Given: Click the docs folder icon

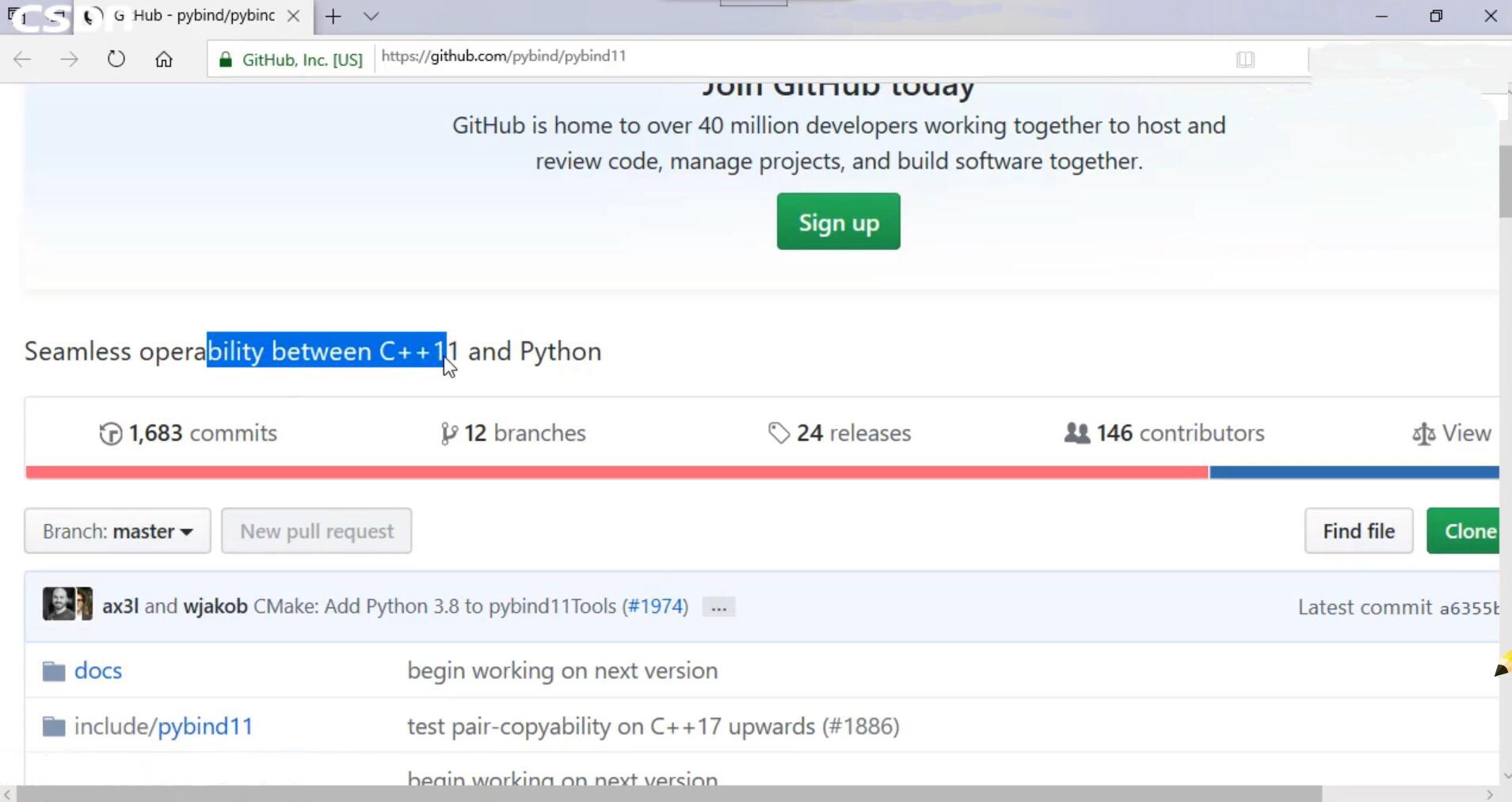Looking at the screenshot, I should pos(54,671).
